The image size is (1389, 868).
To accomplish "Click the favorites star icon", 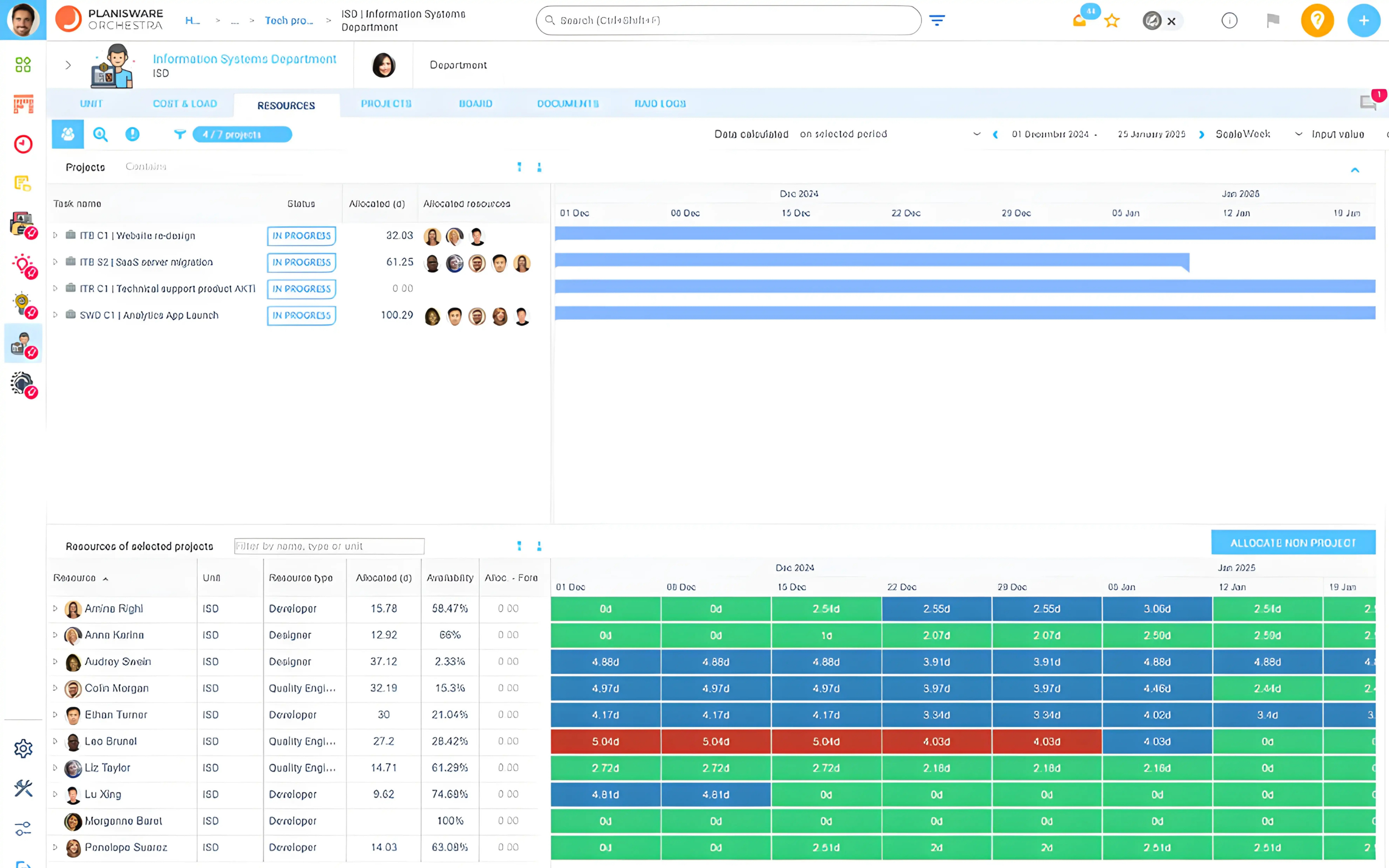I will coord(1112,21).
